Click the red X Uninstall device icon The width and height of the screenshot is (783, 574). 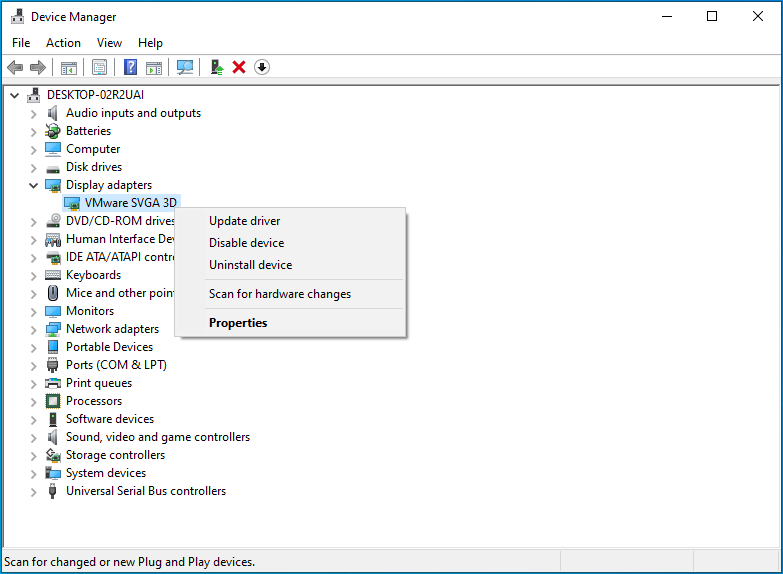(x=239, y=67)
